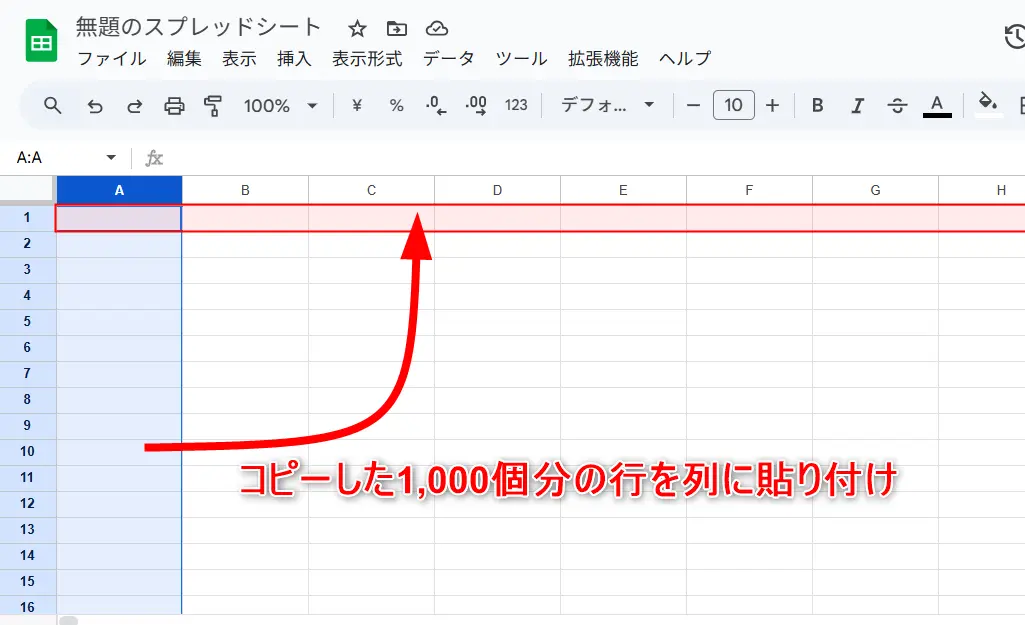The width and height of the screenshot is (1025, 625).
Task: Select the paint format roller tool
Action: (x=213, y=105)
